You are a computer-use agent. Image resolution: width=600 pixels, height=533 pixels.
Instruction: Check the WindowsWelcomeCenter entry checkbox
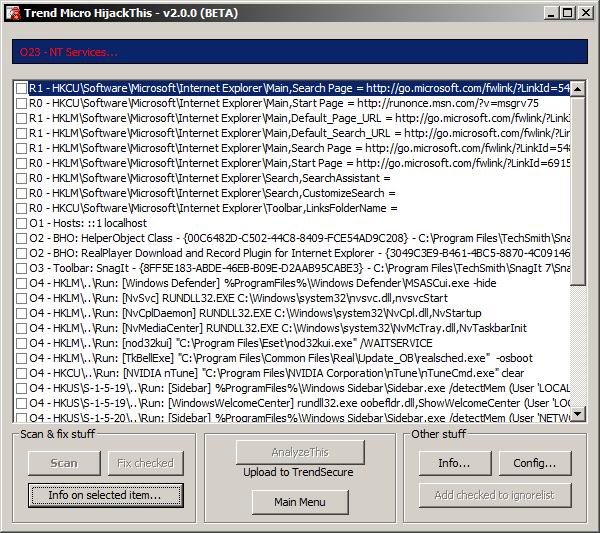coord(21,403)
